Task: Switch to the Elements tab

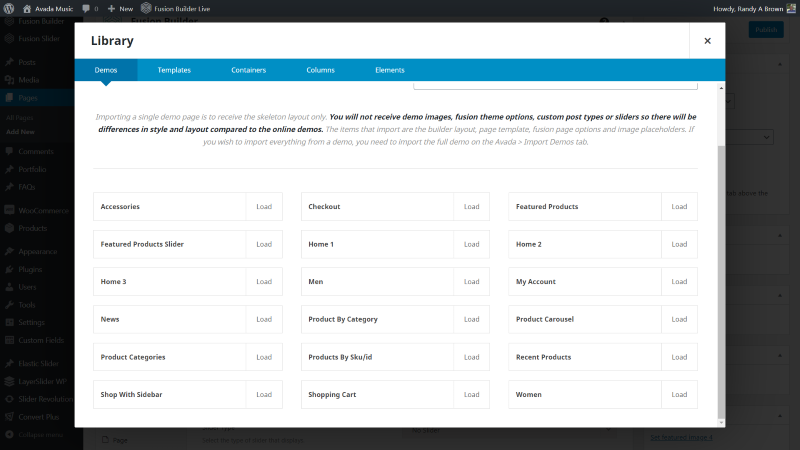Action: pos(390,70)
